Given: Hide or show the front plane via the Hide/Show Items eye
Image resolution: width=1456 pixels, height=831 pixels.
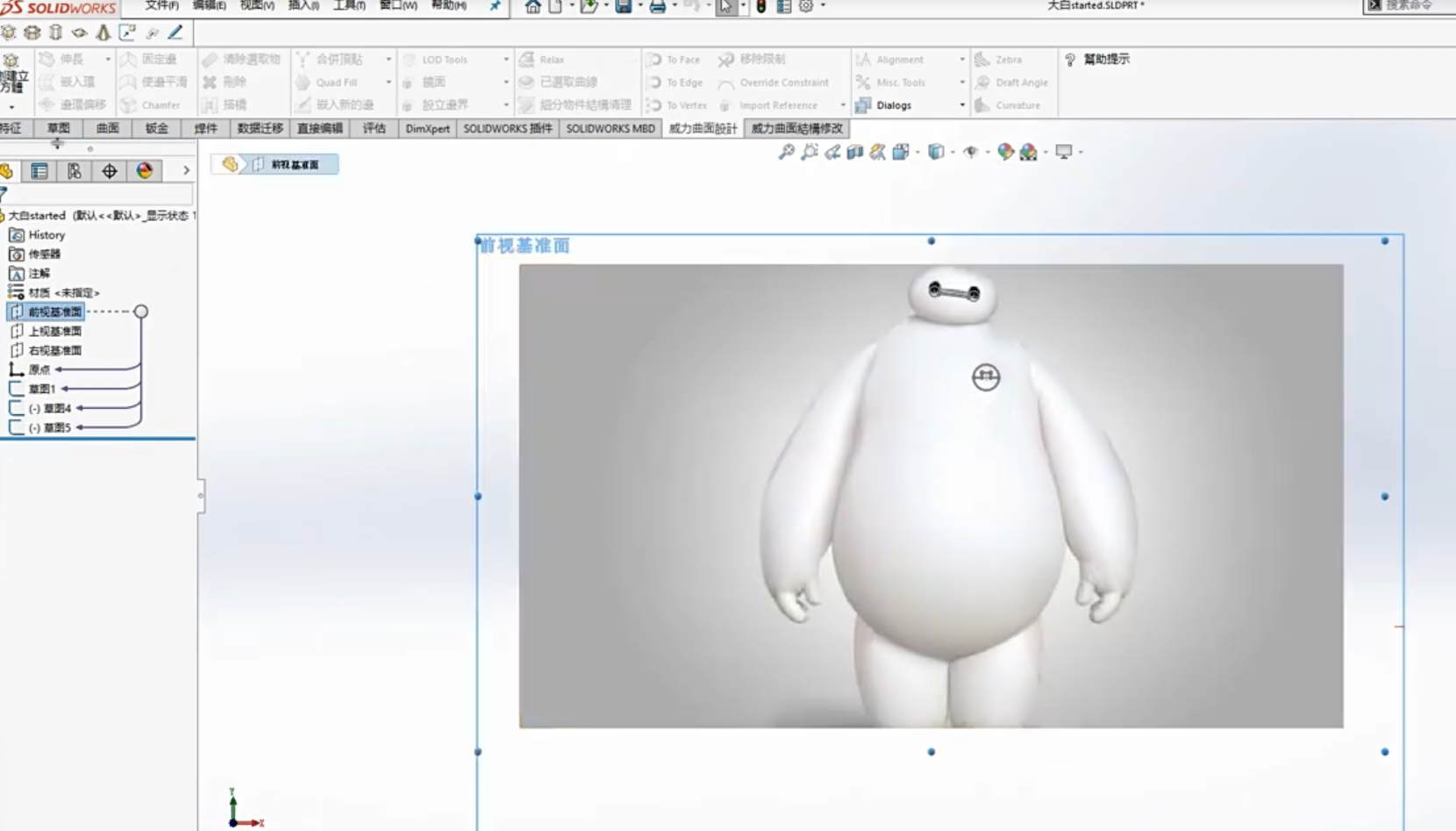Looking at the screenshot, I should 970,152.
